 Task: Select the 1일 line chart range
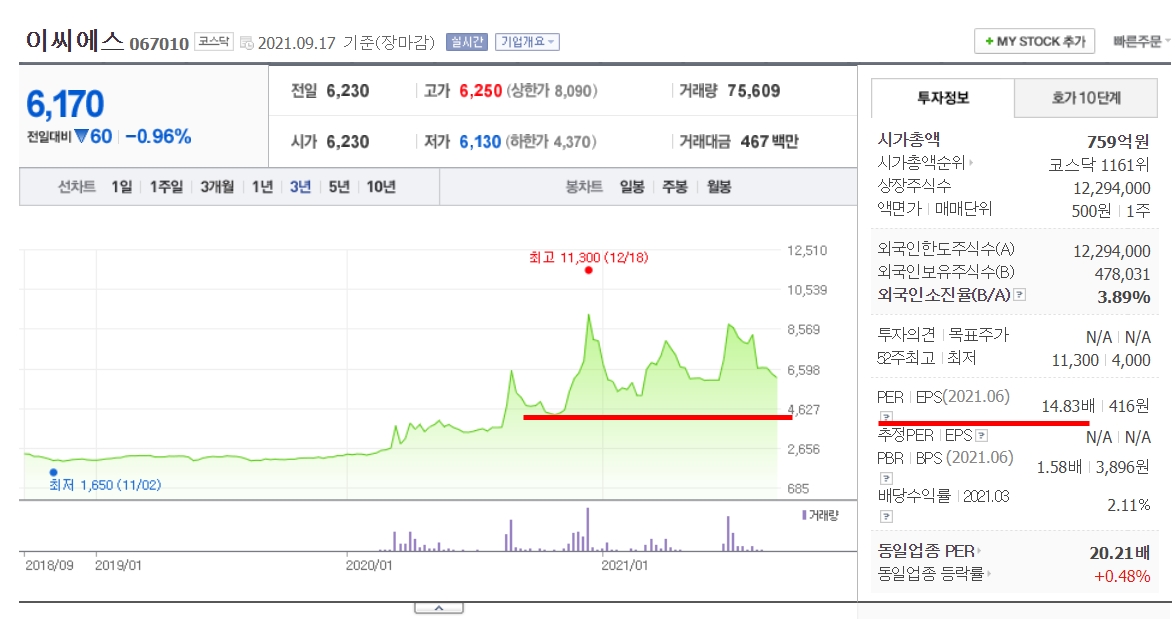pyautogui.click(x=122, y=187)
